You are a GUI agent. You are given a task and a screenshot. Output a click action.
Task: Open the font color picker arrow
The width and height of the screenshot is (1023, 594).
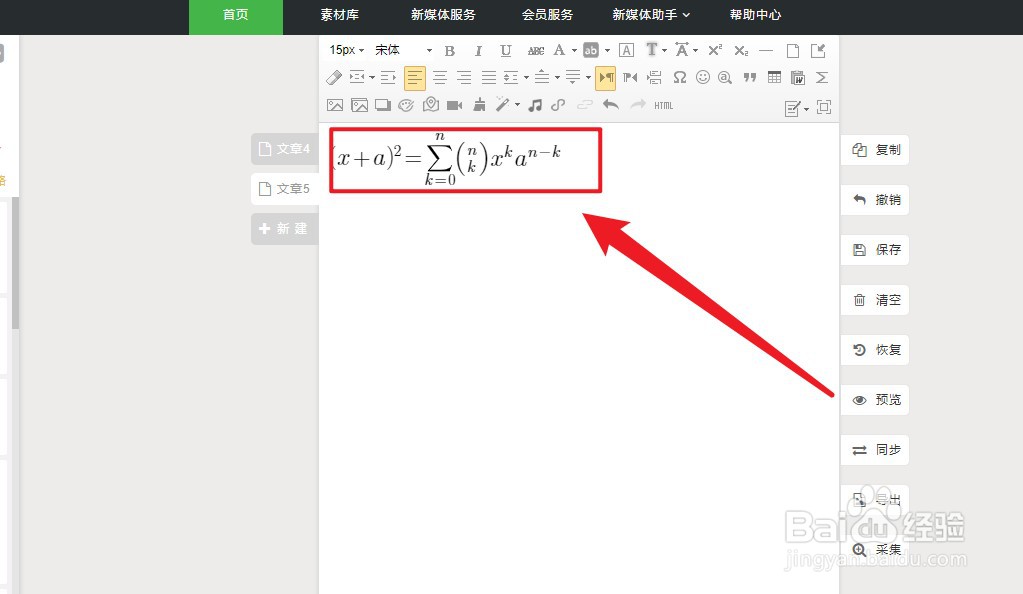[573, 50]
